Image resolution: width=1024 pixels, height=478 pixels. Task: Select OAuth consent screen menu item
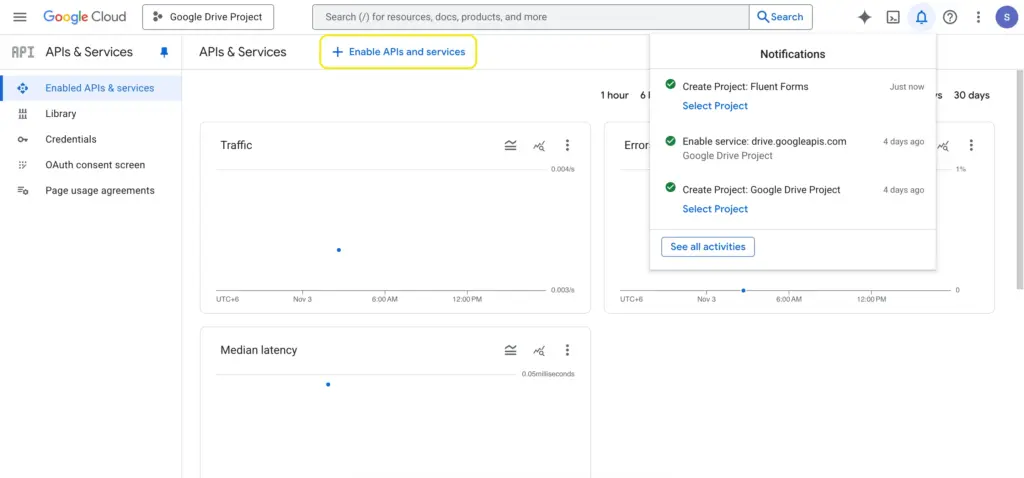(94, 165)
